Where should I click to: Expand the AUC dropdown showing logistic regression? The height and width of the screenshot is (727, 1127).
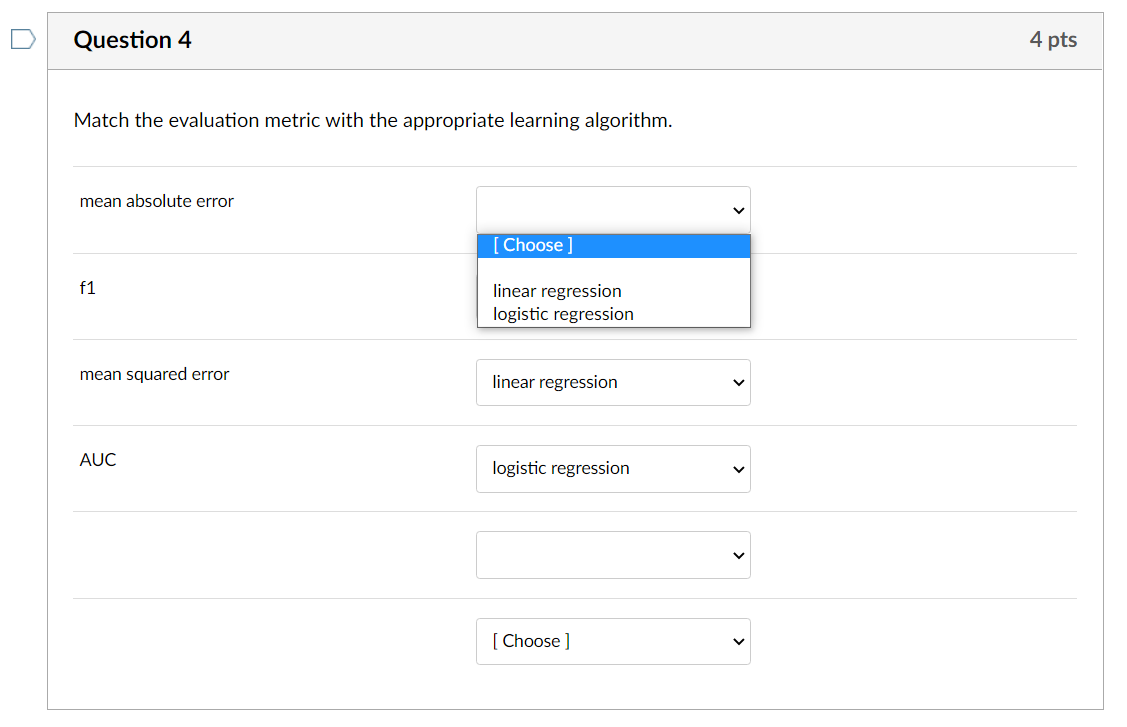(612, 469)
